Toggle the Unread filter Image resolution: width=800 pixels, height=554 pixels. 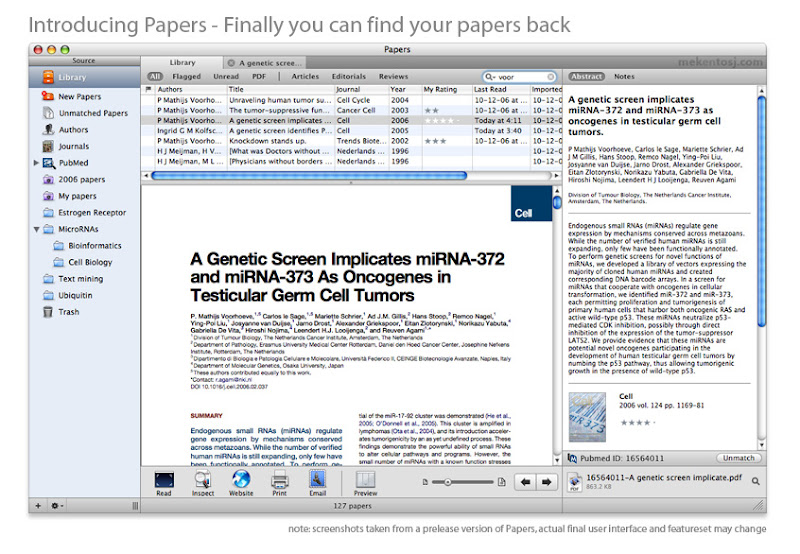coord(226,77)
